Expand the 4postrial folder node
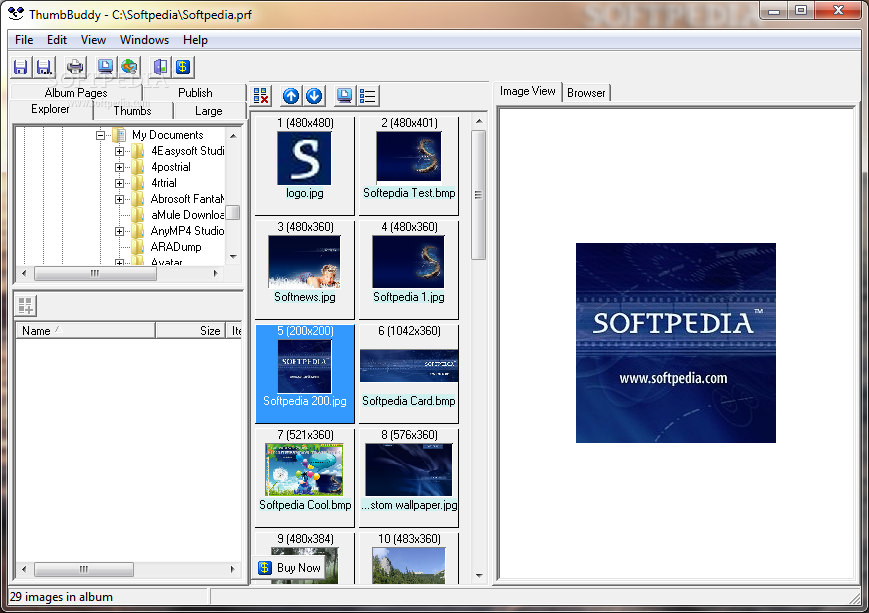The image size is (869, 613). pyautogui.click(x=119, y=167)
